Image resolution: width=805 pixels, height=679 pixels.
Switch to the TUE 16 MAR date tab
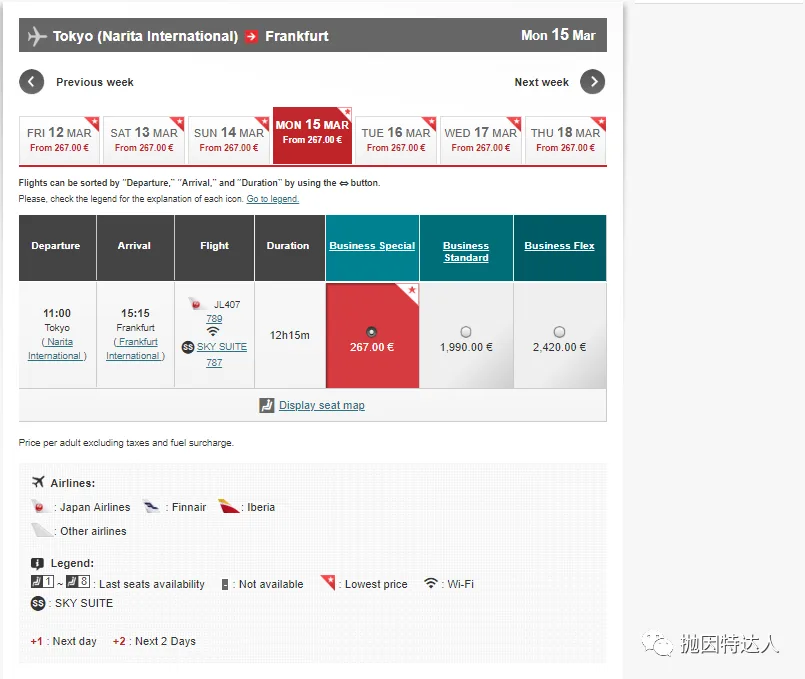point(396,140)
